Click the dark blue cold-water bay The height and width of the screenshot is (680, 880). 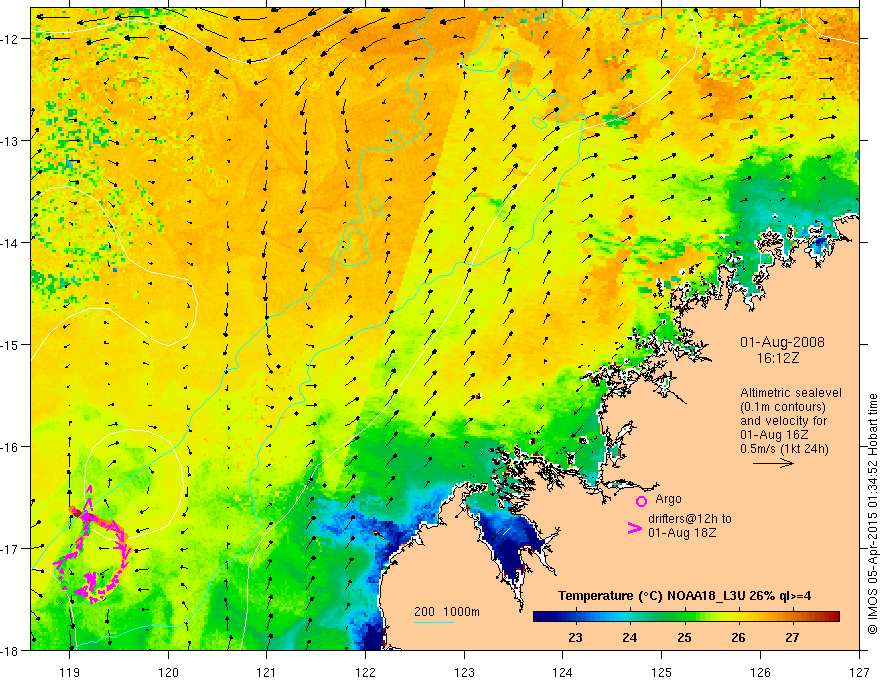(x=510, y=546)
